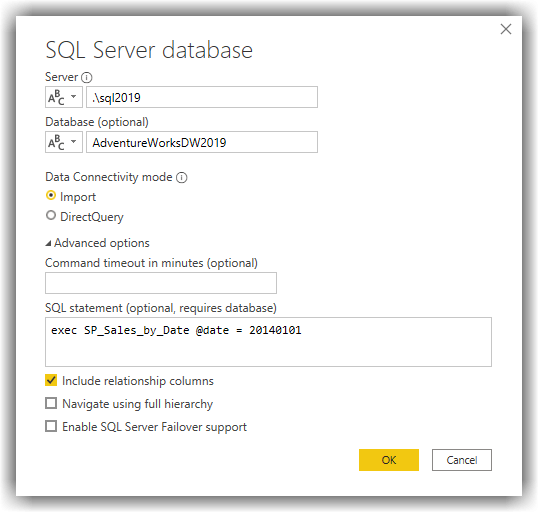Select the DirectQuery radio button
The height and width of the screenshot is (513, 539).
coord(51,216)
